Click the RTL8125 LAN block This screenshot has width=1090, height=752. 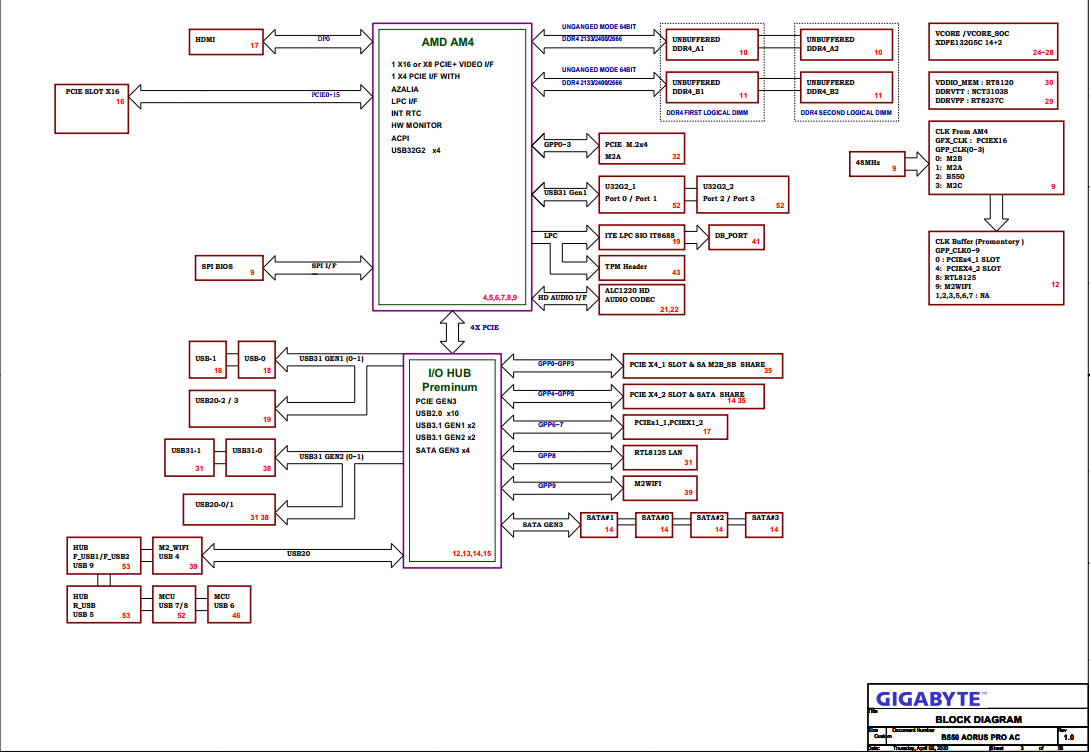[x=660, y=458]
